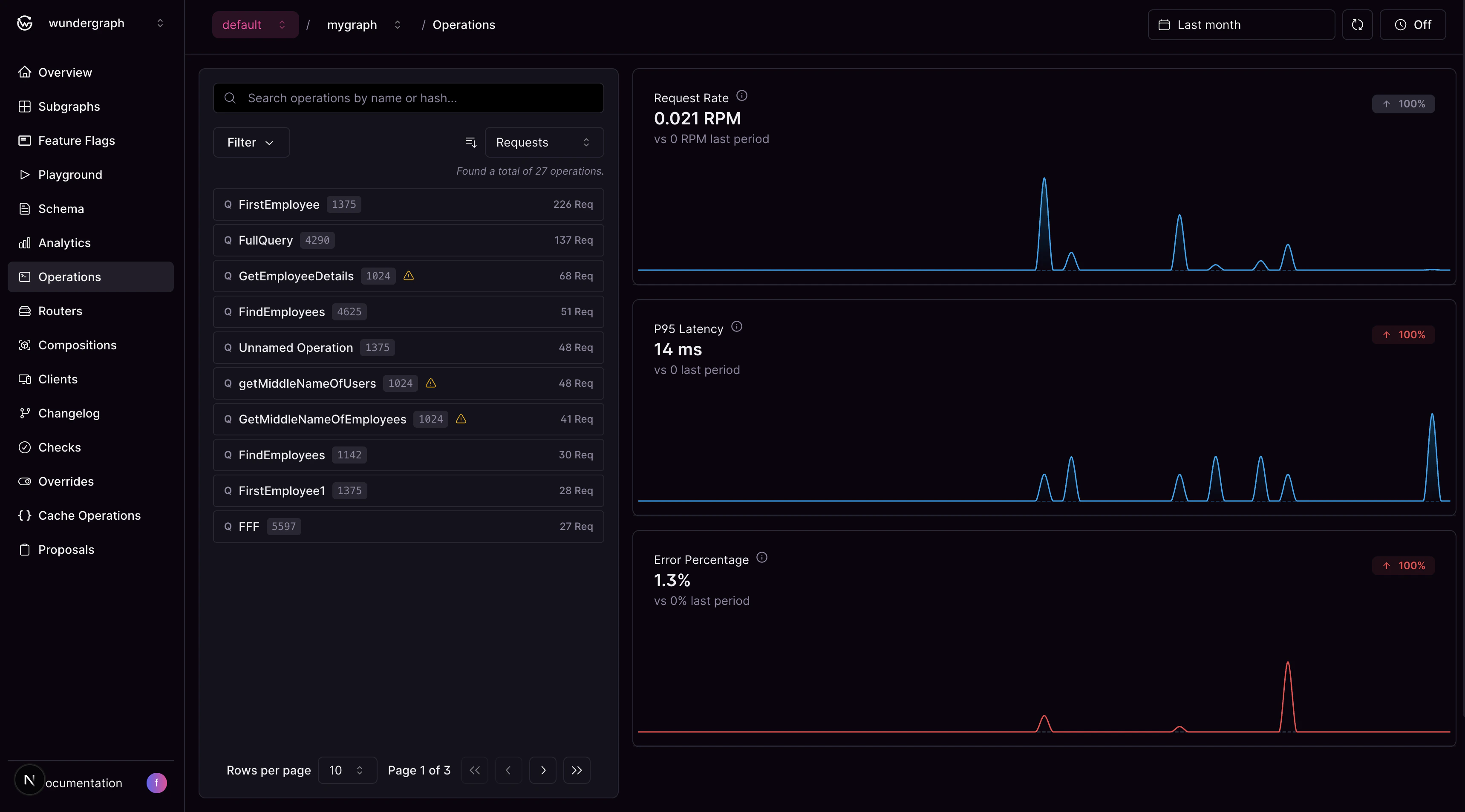Click the warning icon on GetEmployeeDetails row
This screenshot has height=812, width=1465.
pos(408,276)
